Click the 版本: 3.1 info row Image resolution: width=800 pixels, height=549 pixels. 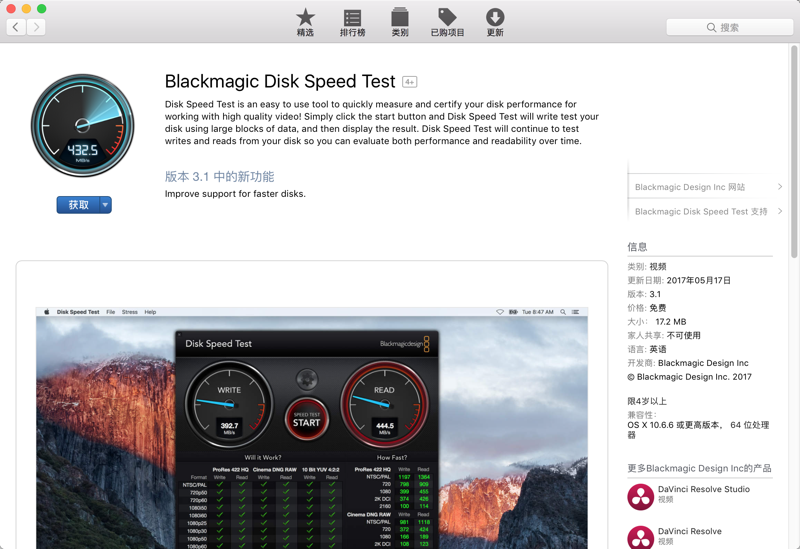click(x=644, y=294)
